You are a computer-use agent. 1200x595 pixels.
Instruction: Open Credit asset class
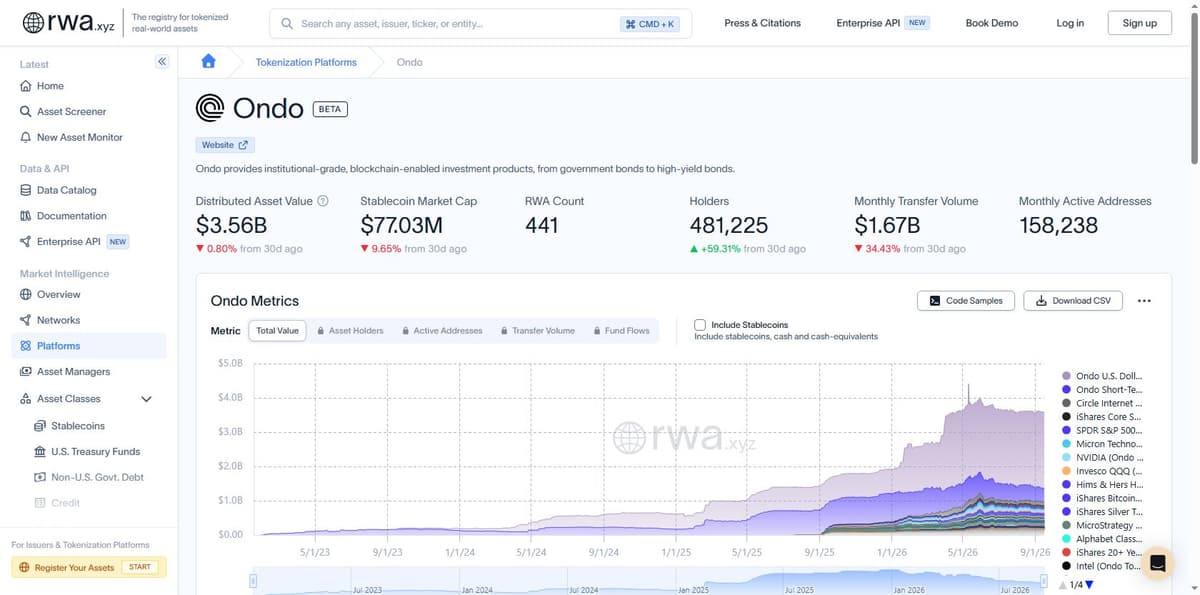pyautogui.click(x=57, y=503)
